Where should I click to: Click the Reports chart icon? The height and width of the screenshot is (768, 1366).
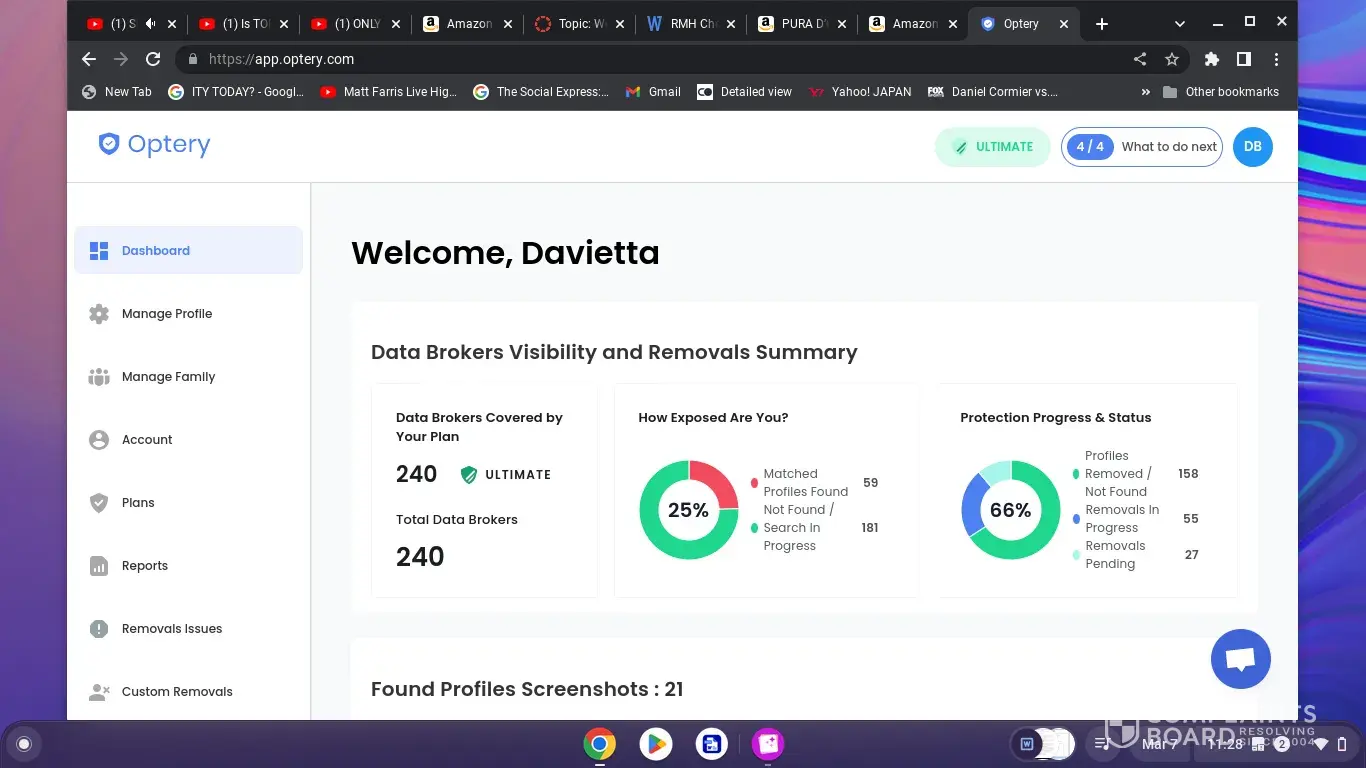99,566
